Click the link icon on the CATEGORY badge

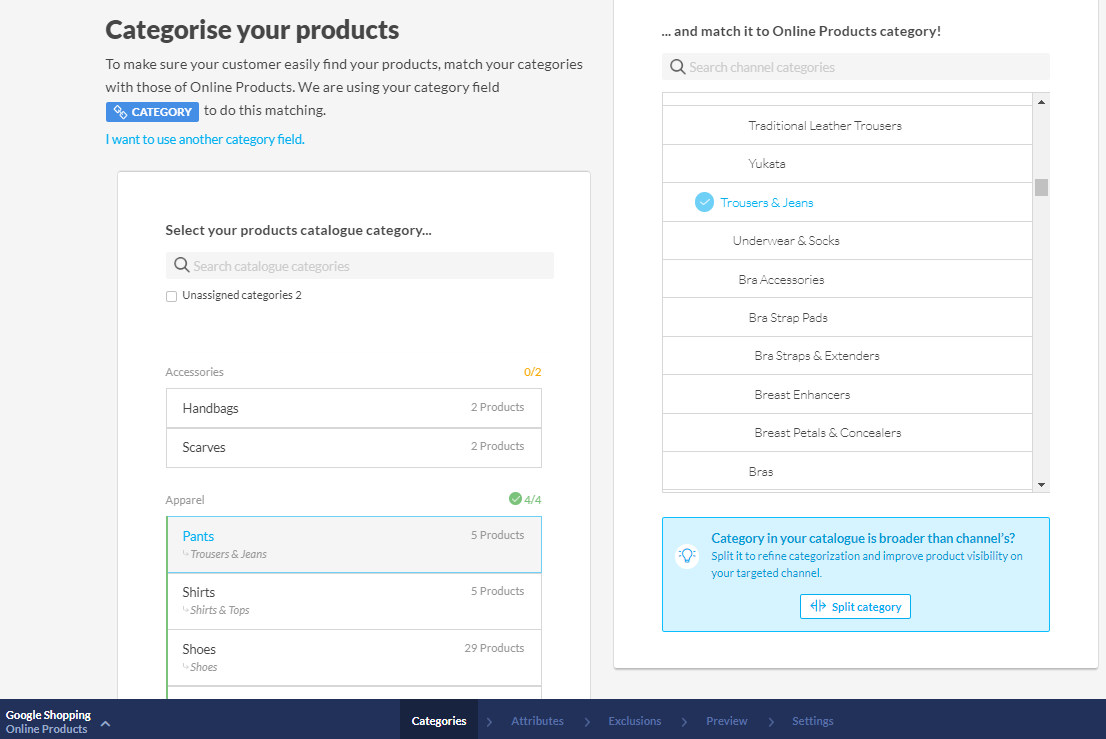tap(121, 112)
